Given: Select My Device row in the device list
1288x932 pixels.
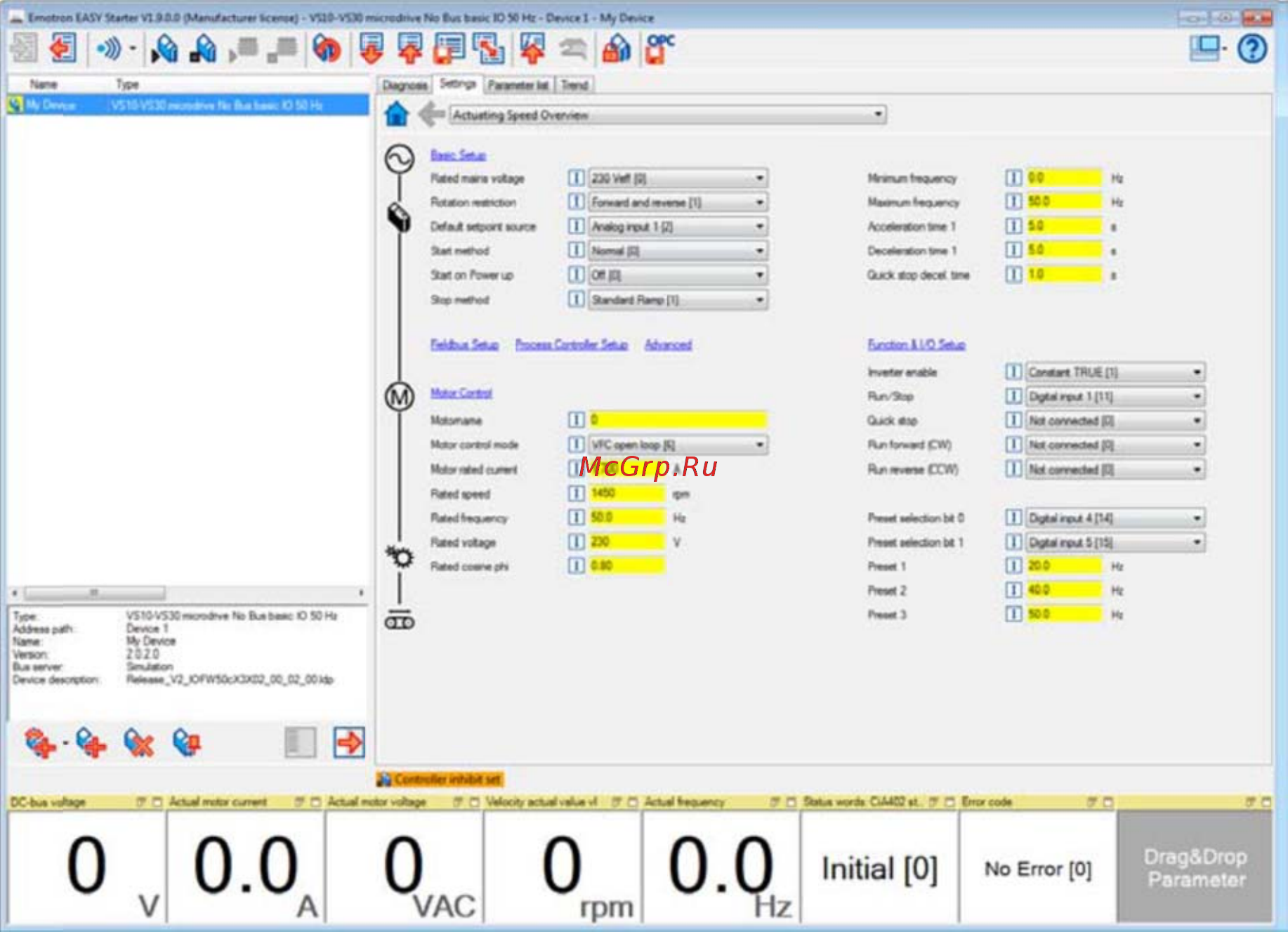Looking at the screenshot, I should (x=188, y=105).
